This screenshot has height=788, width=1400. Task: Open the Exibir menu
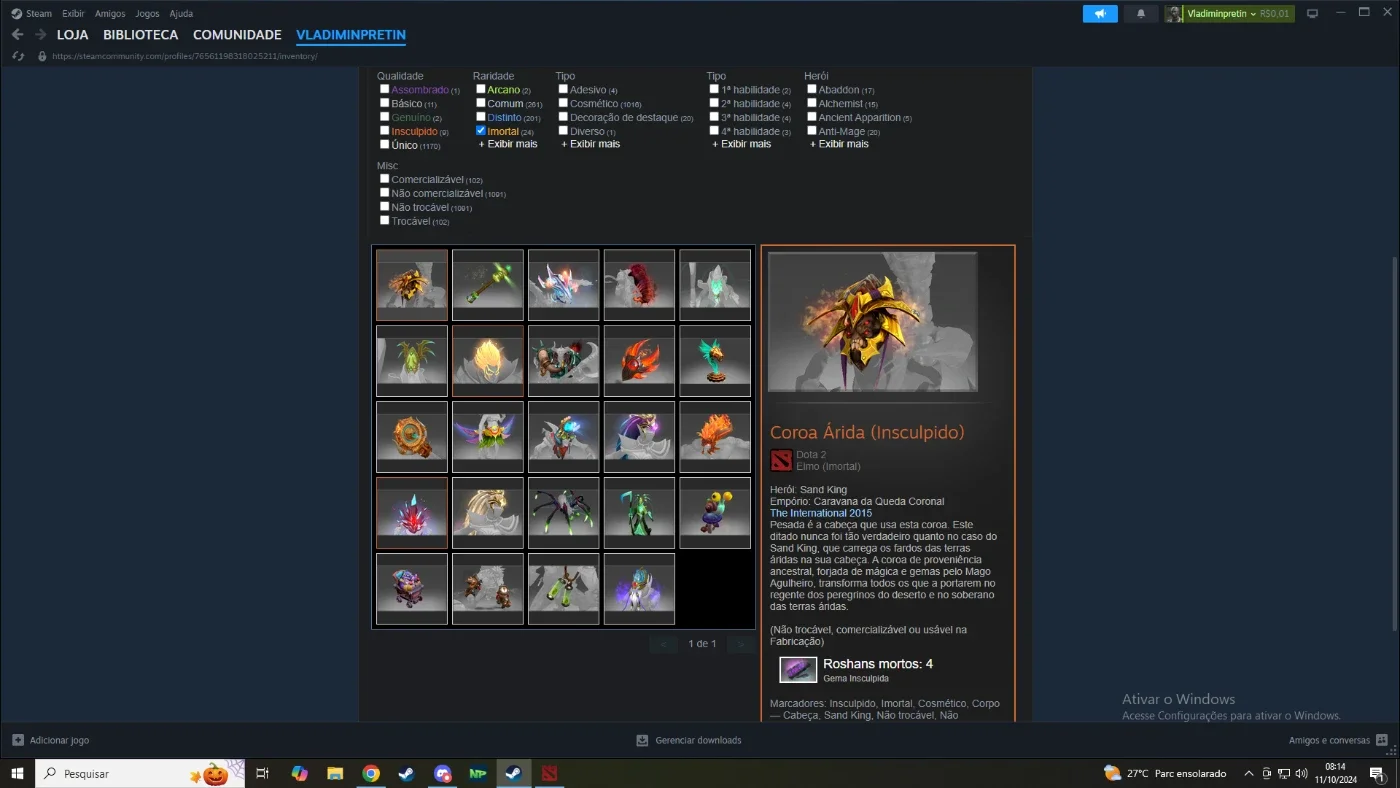pyautogui.click(x=73, y=14)
